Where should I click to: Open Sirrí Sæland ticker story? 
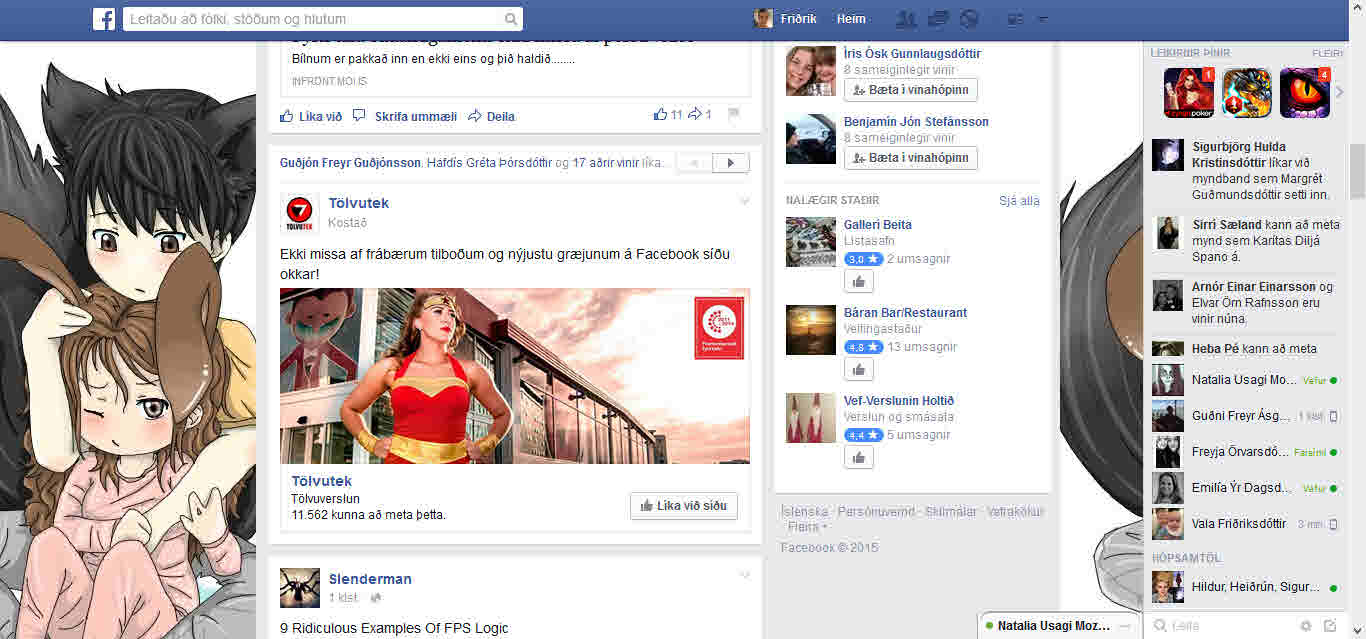click(x=1246, y=241)
